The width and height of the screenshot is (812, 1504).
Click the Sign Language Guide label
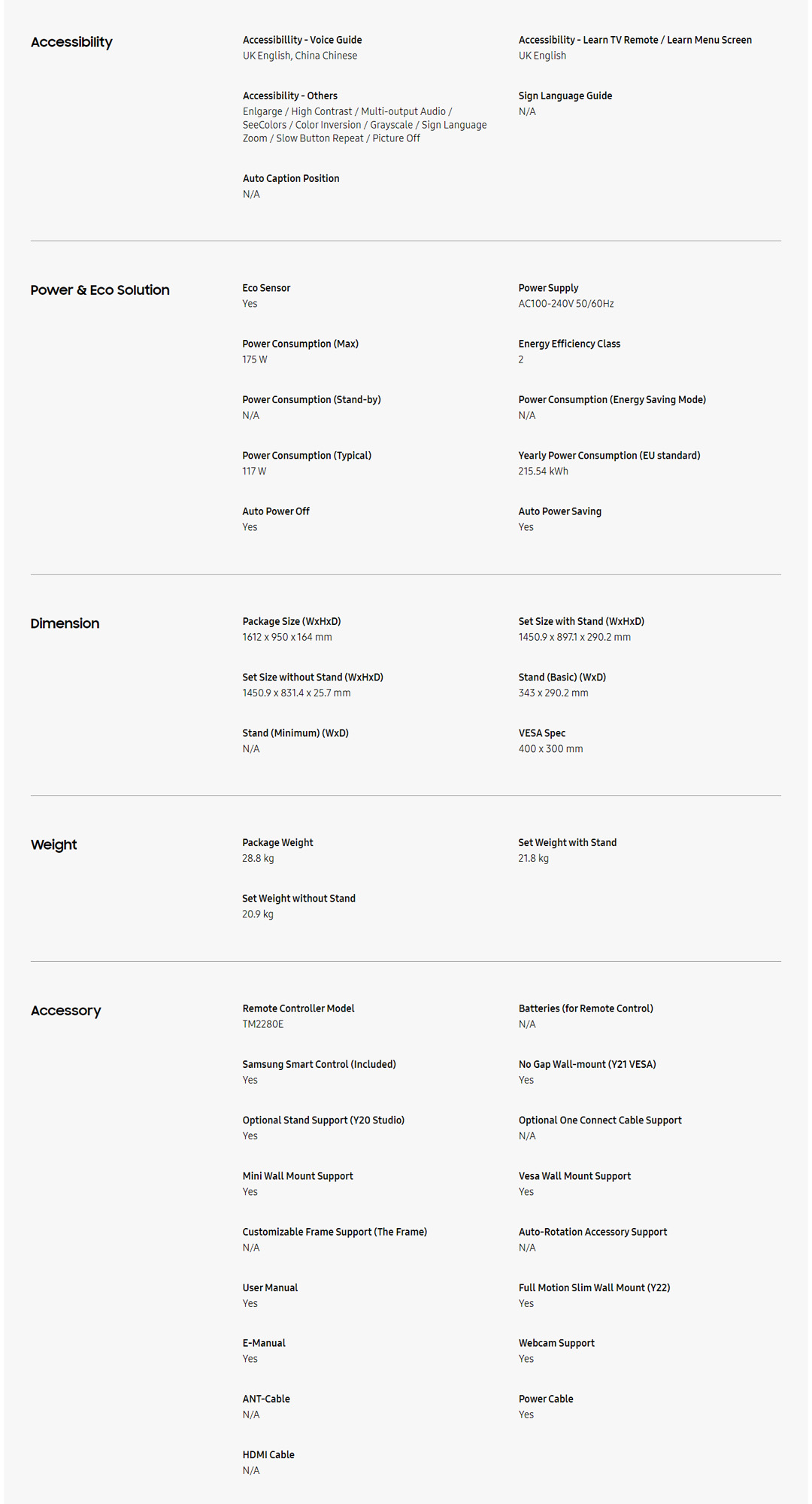(x=565, y=96)
